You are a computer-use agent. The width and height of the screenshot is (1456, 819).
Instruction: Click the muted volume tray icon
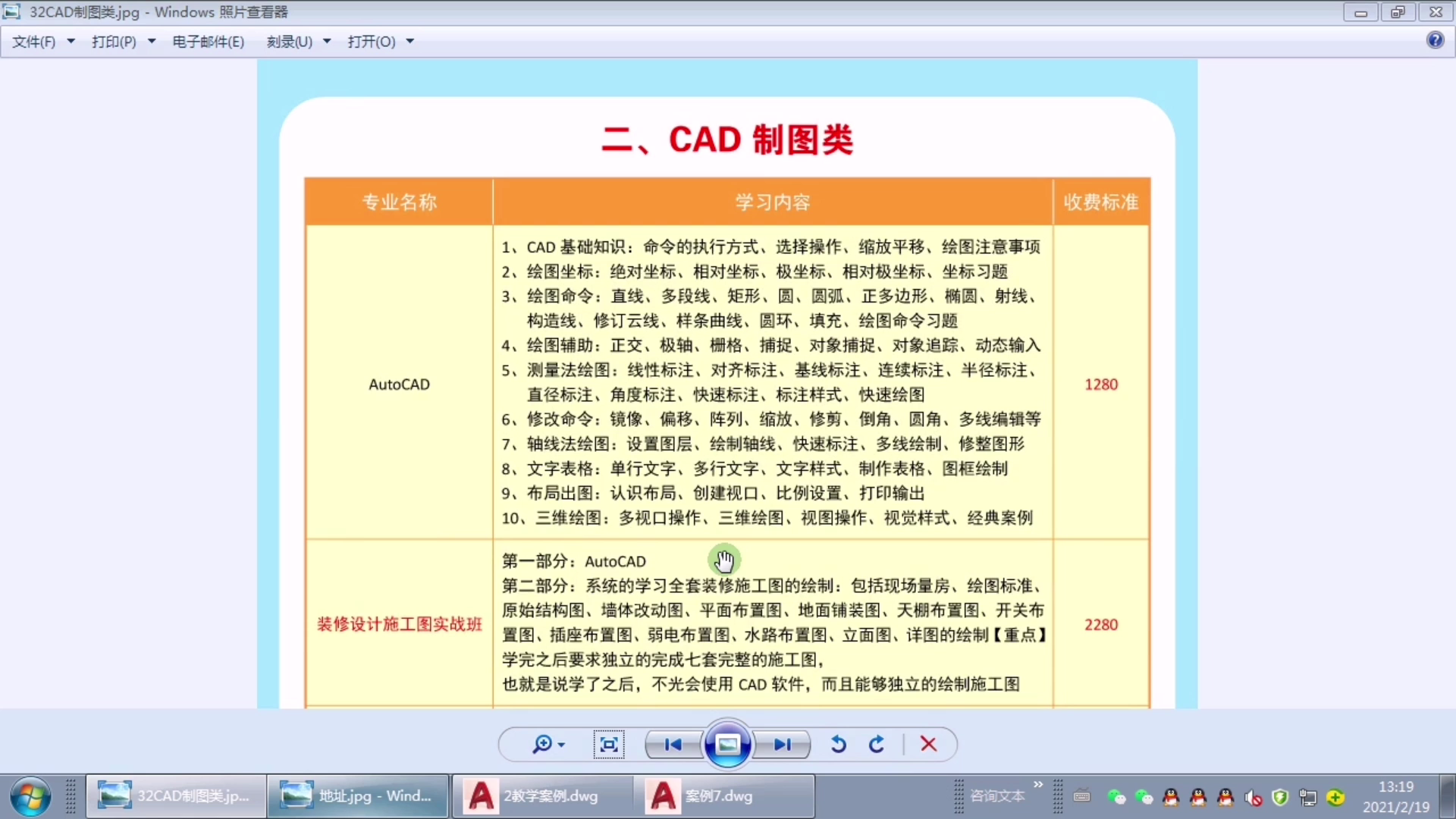[x=1253, y=797]
